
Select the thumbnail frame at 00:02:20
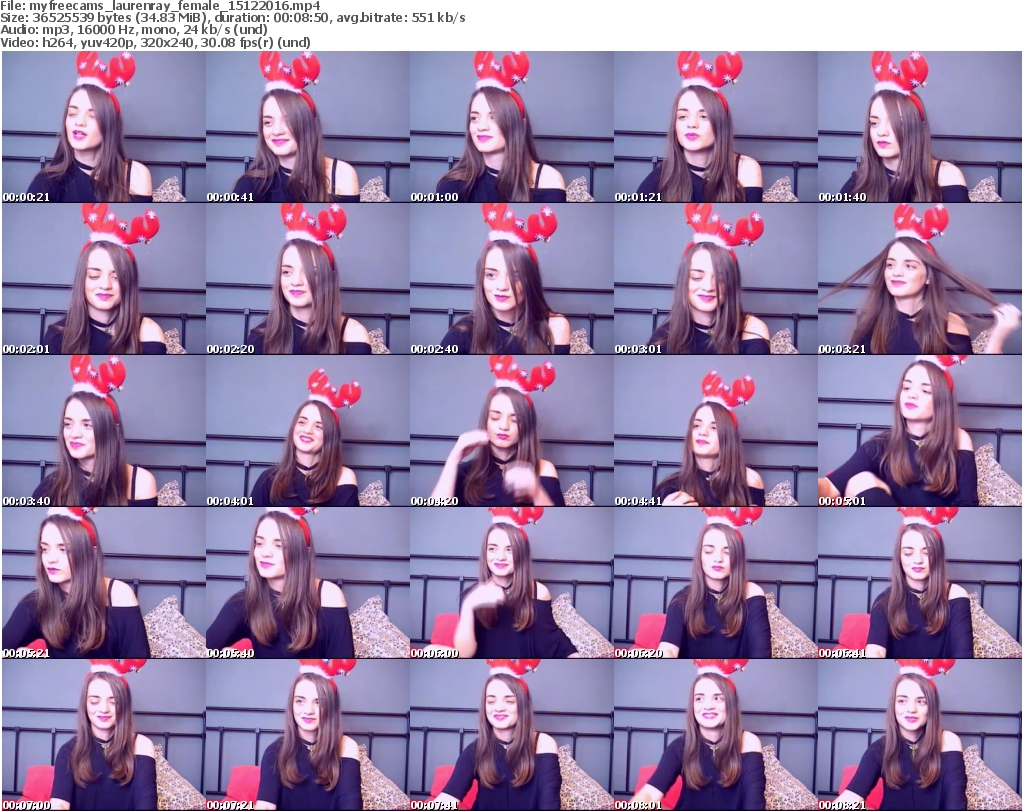click(x=308, y=279)
